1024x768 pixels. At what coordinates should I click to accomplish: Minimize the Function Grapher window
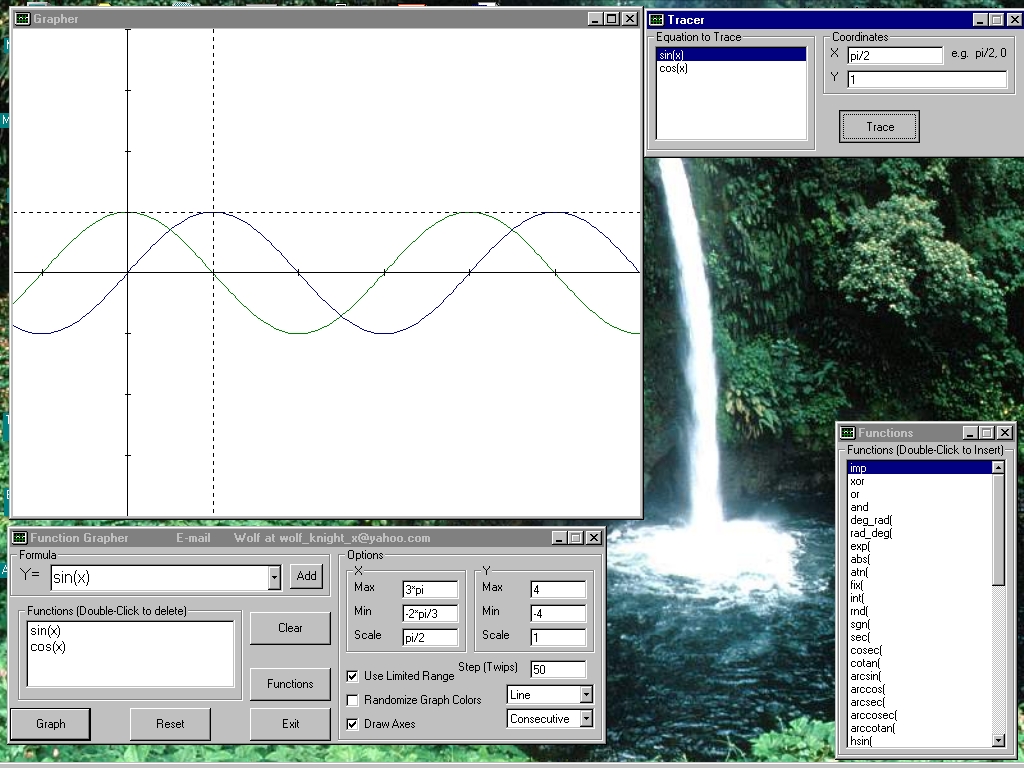tap(558, 537)
